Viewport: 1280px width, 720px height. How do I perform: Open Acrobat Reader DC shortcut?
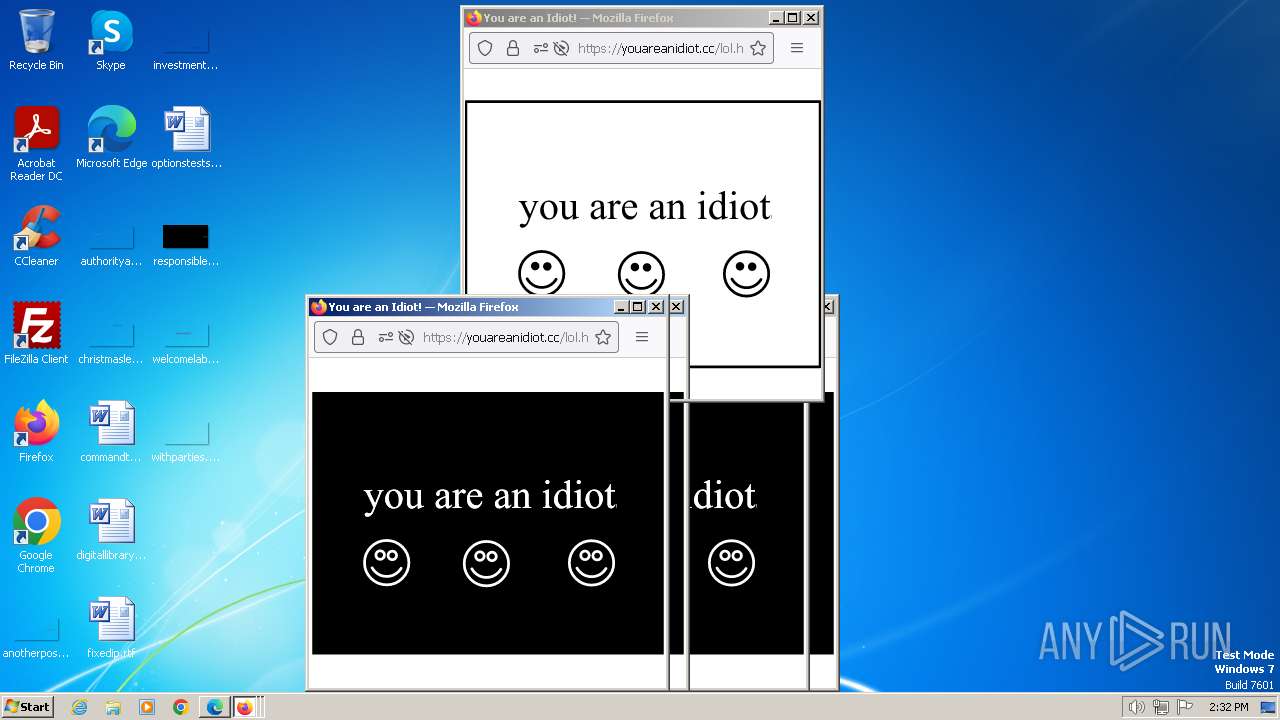click(36, 143)
